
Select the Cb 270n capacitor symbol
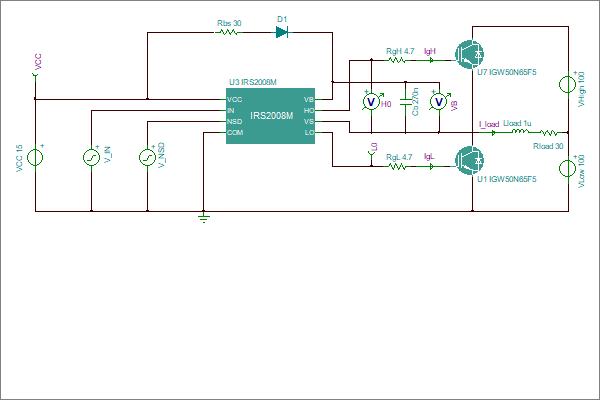pyautogui.click(x=406, y=102)
